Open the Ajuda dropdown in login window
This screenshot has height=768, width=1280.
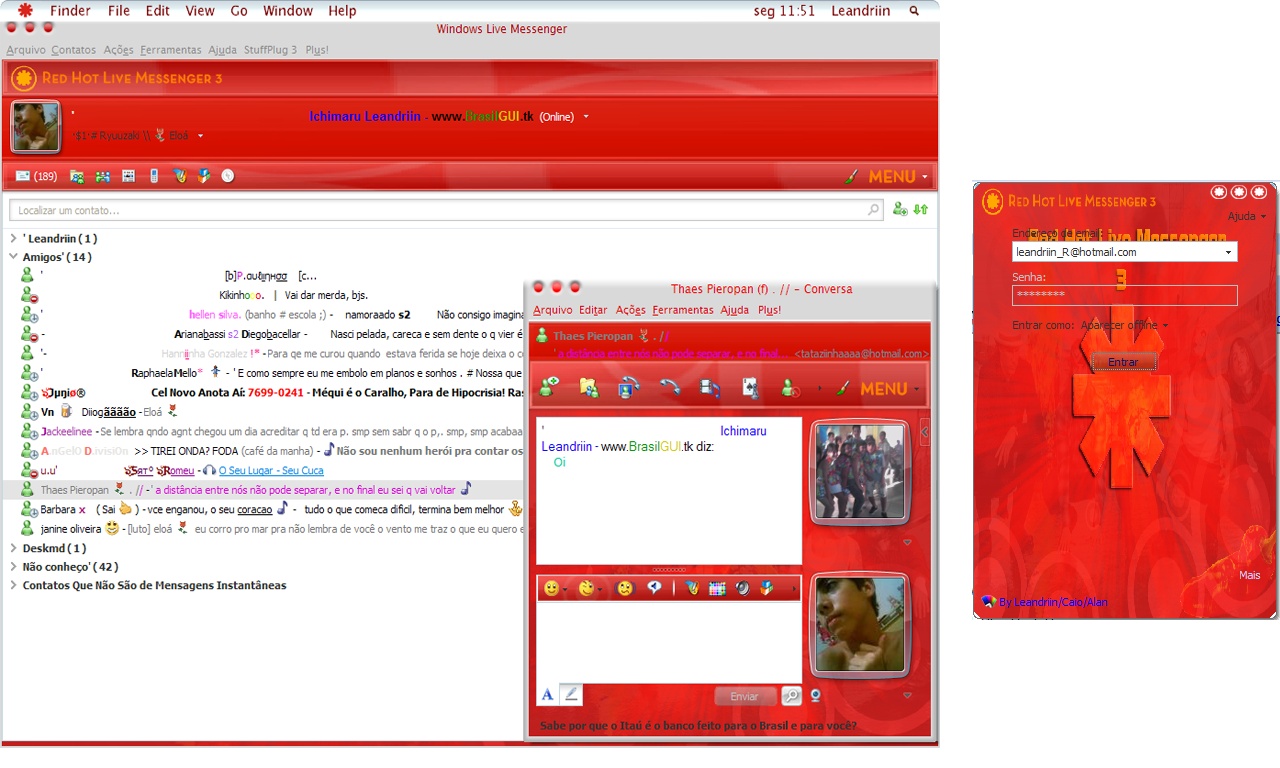click(1247, 216)
